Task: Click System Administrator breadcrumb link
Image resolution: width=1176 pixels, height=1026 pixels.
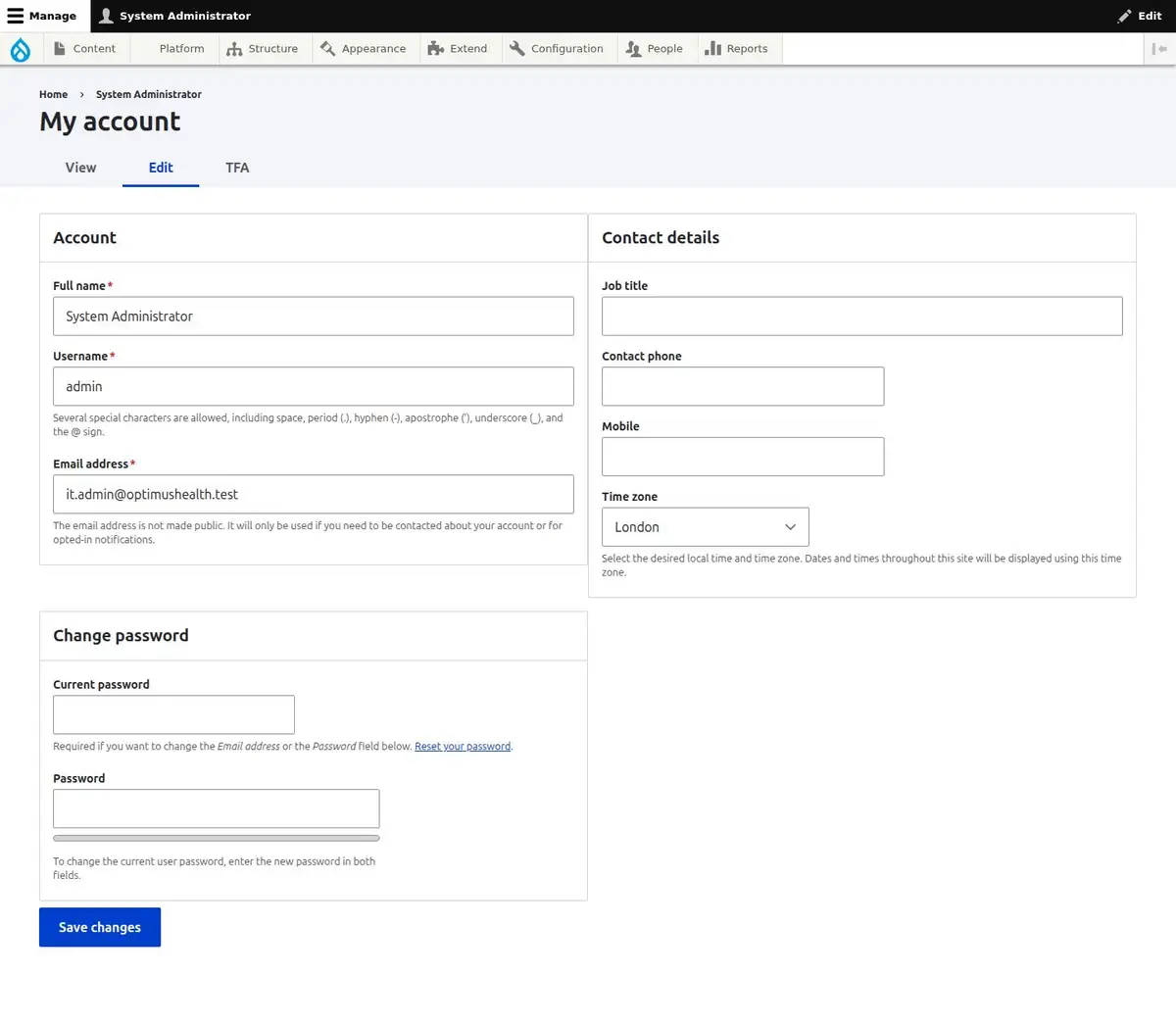Action: pos(149,95)
